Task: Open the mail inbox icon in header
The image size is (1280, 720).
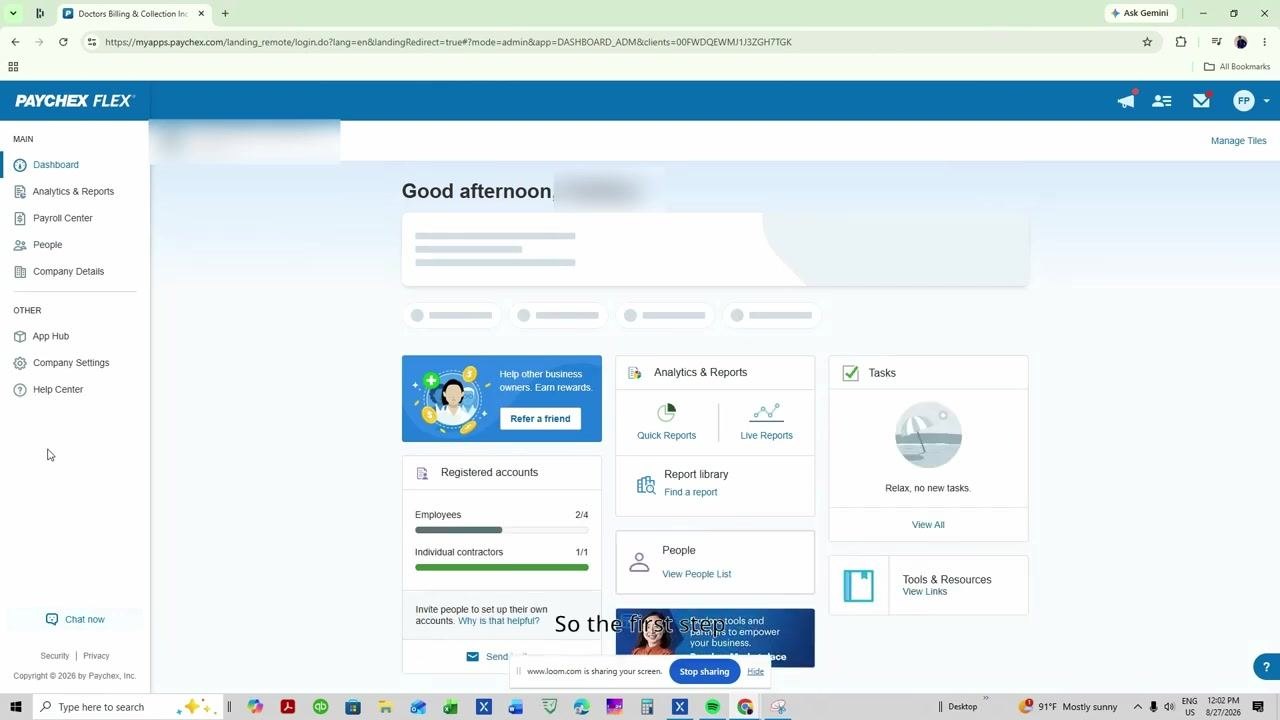Action: (1201, 100)
